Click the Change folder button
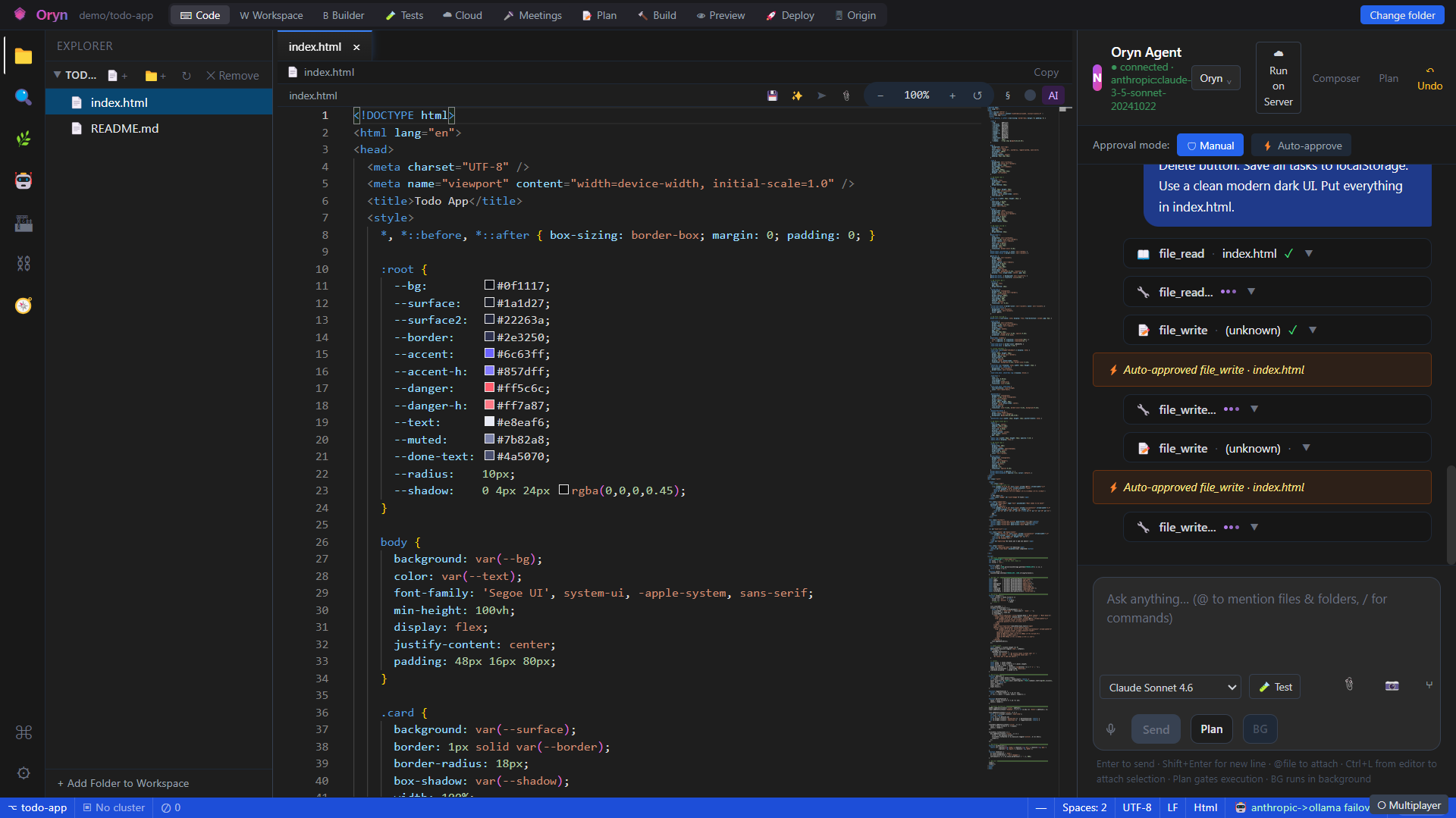 1401,15
